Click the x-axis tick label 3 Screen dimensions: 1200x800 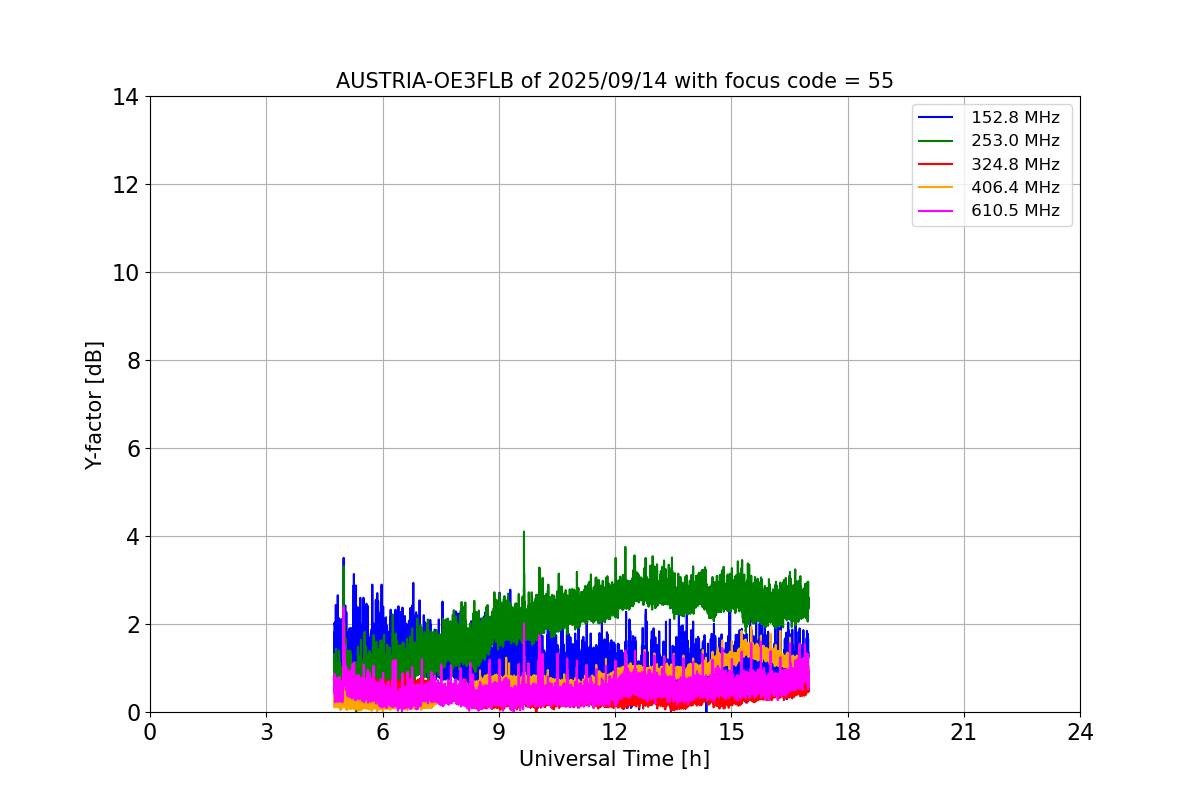point(266,732)
